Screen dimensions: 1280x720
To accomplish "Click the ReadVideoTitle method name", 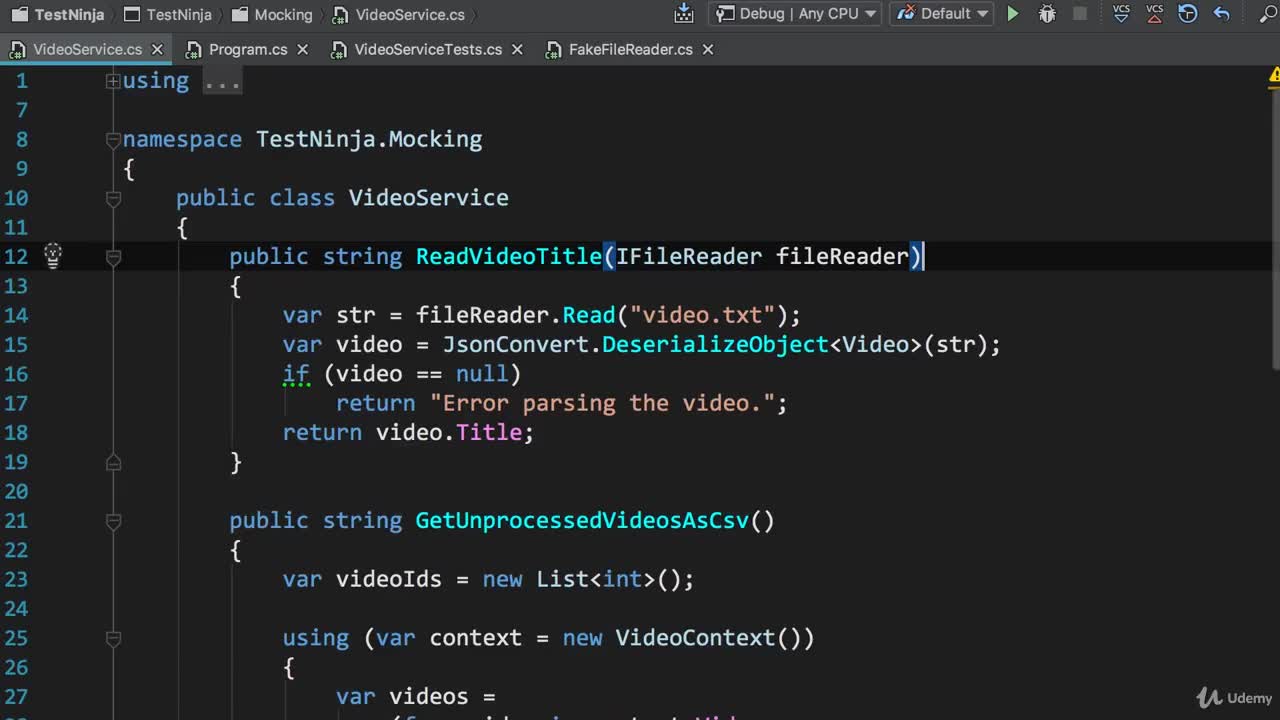I will point(509,256).
